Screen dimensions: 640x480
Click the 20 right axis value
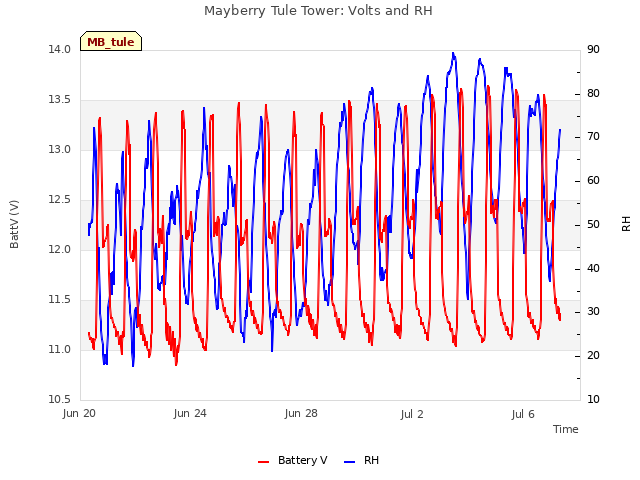[593, 356]
